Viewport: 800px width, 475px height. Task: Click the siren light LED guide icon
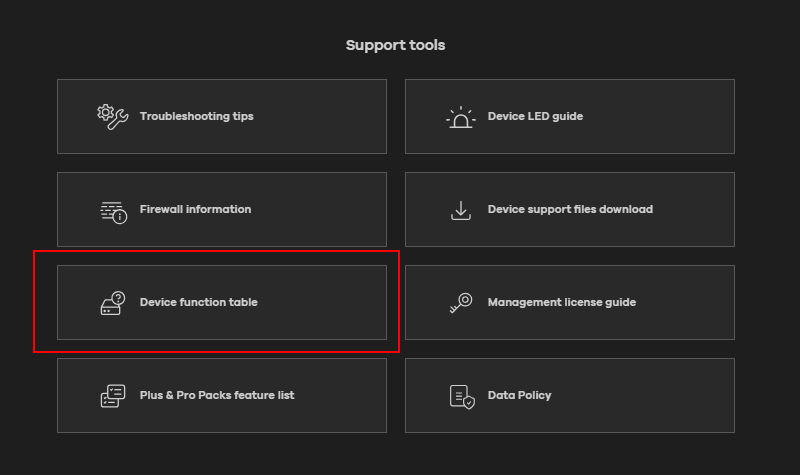(x=460, y=117)
